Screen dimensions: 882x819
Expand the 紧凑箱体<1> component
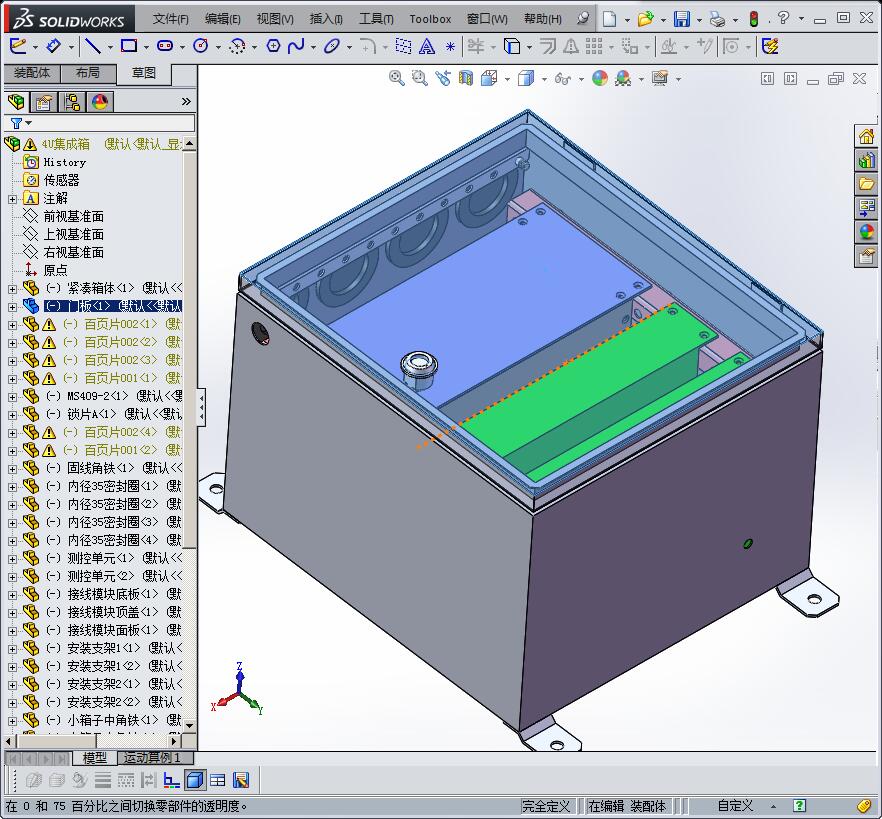coord(12,289)
